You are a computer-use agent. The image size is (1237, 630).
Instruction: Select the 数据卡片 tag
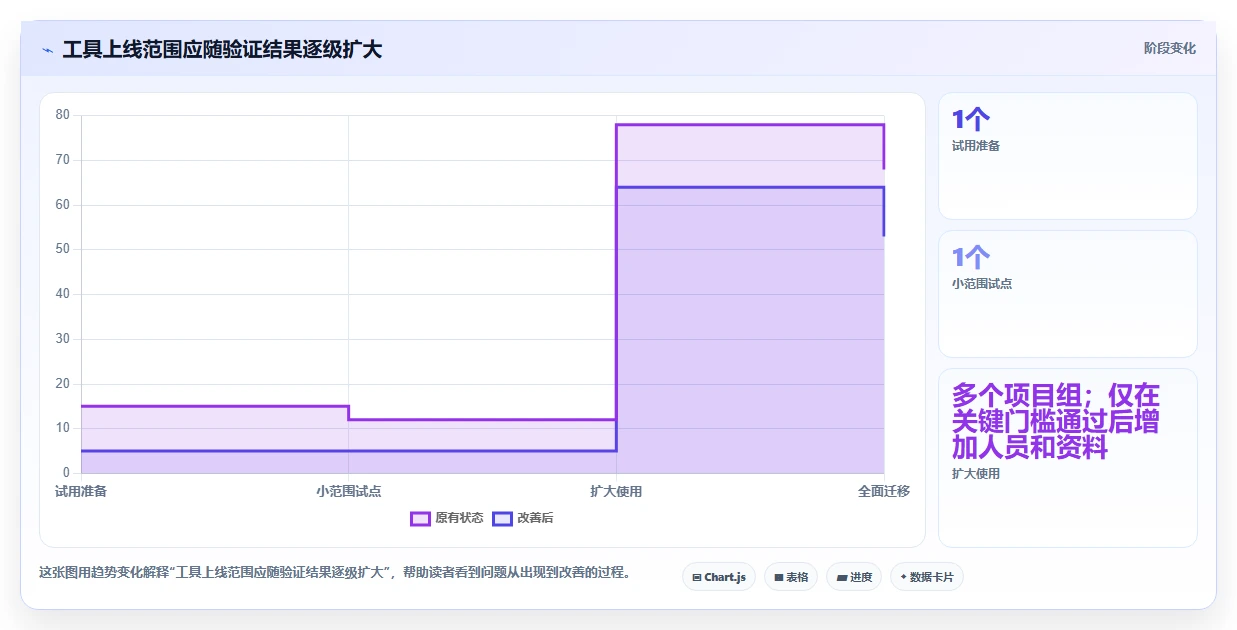(927, 577)
